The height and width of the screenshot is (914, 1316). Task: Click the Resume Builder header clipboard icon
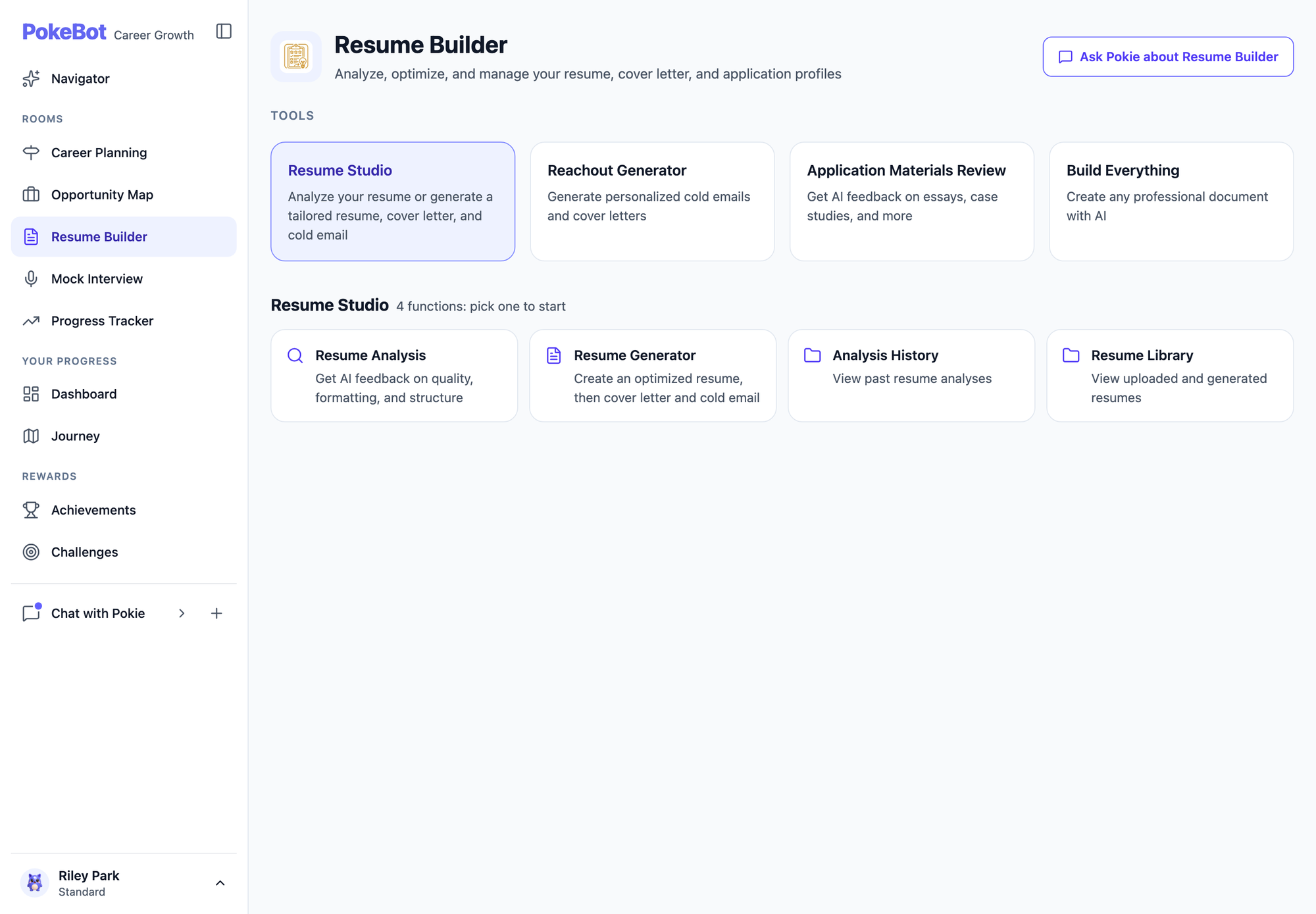(x=296, y=57)
